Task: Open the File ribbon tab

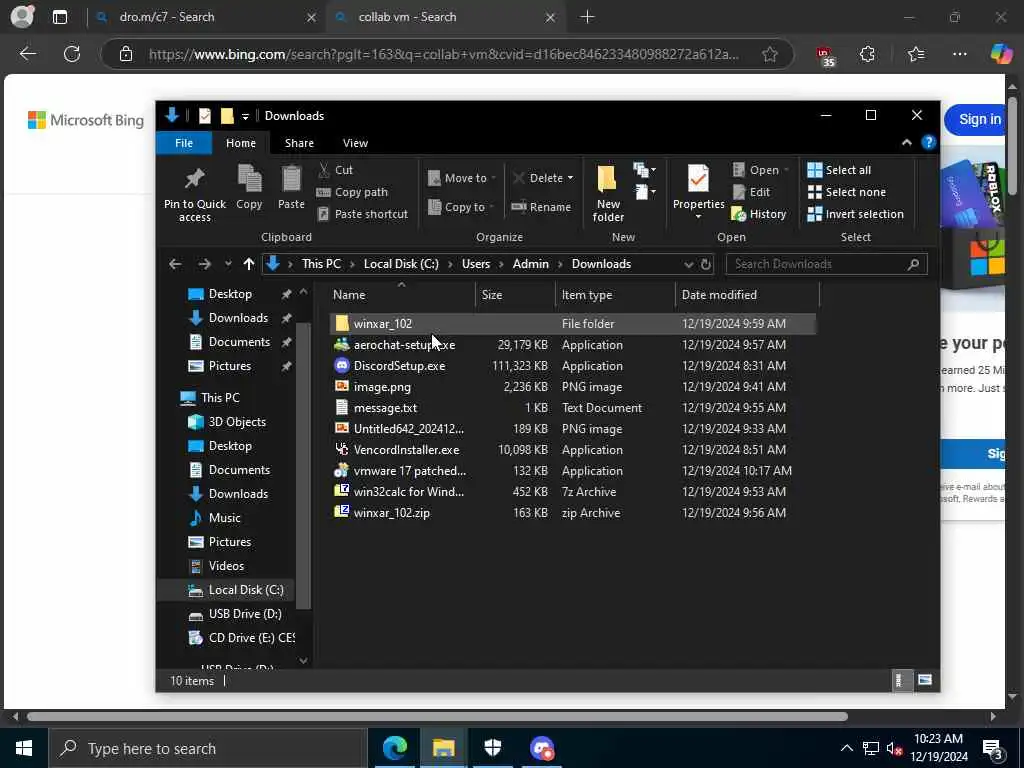Action: (x=184, y=142)
